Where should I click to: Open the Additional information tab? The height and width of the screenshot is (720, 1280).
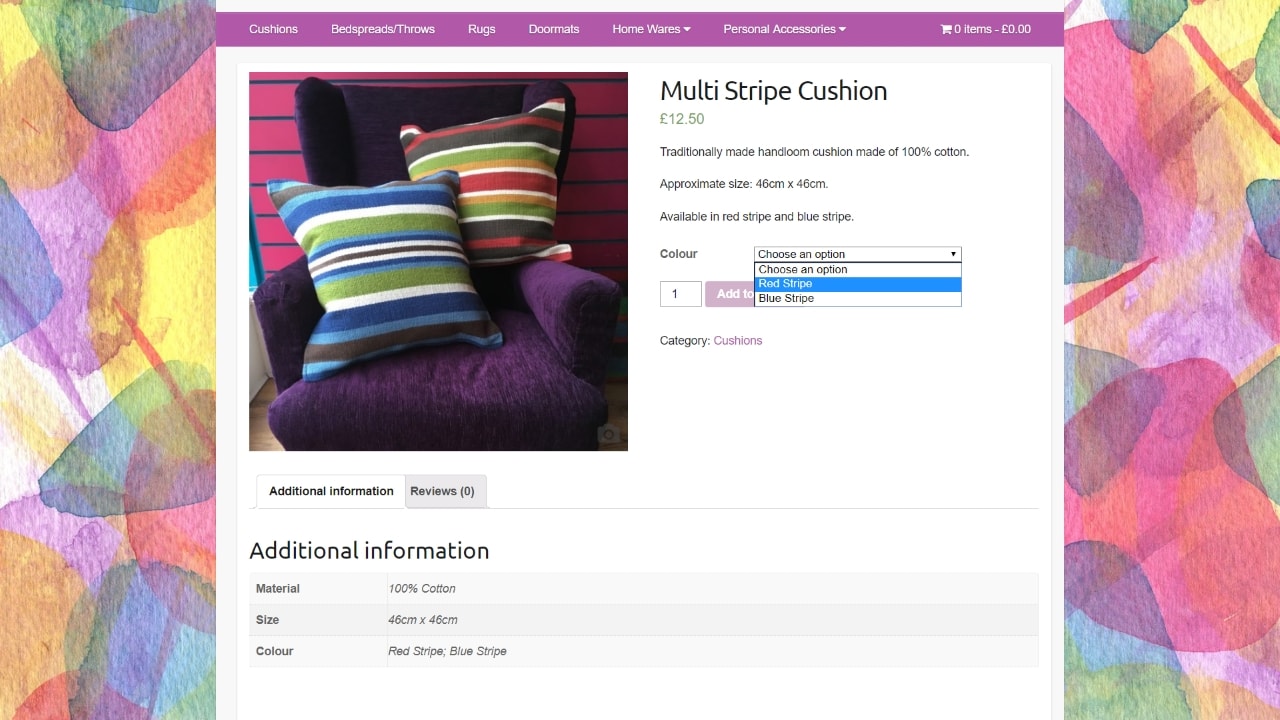[x=330, y=491]
